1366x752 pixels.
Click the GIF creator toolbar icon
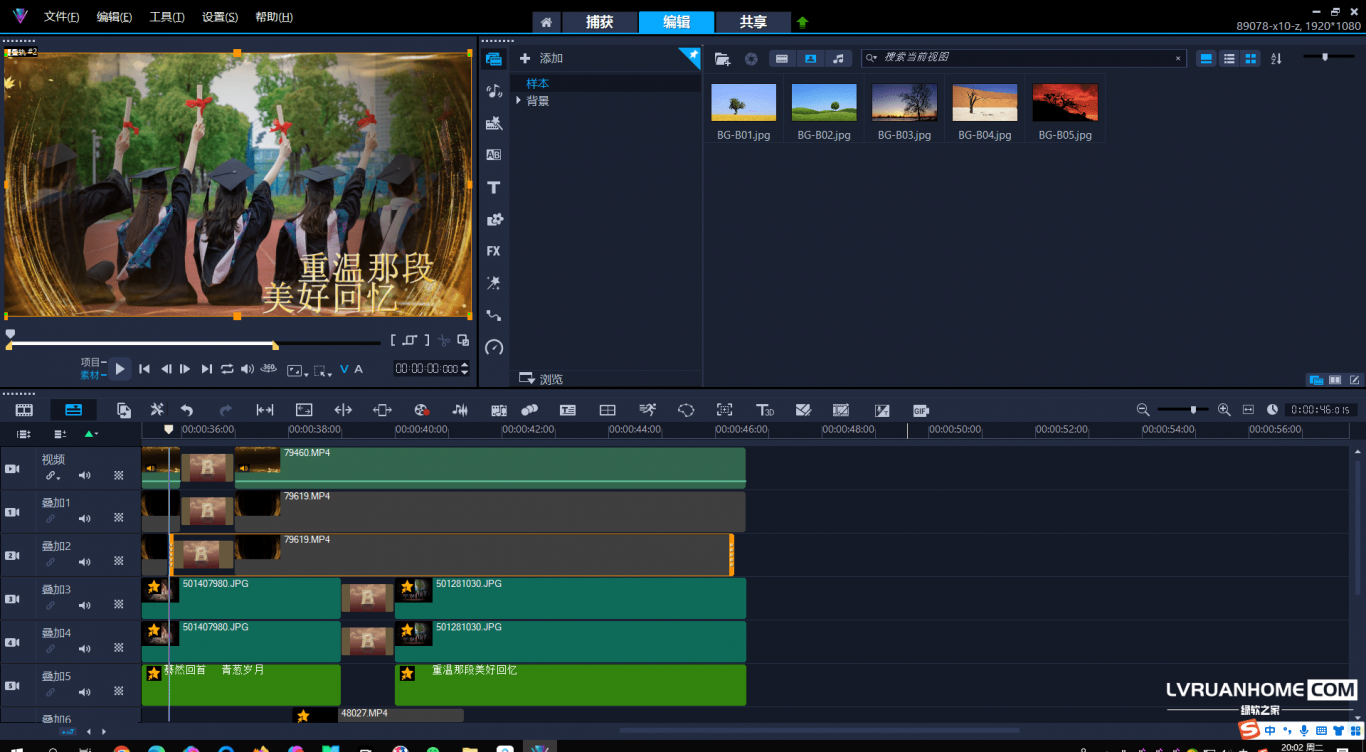(921, 410)
